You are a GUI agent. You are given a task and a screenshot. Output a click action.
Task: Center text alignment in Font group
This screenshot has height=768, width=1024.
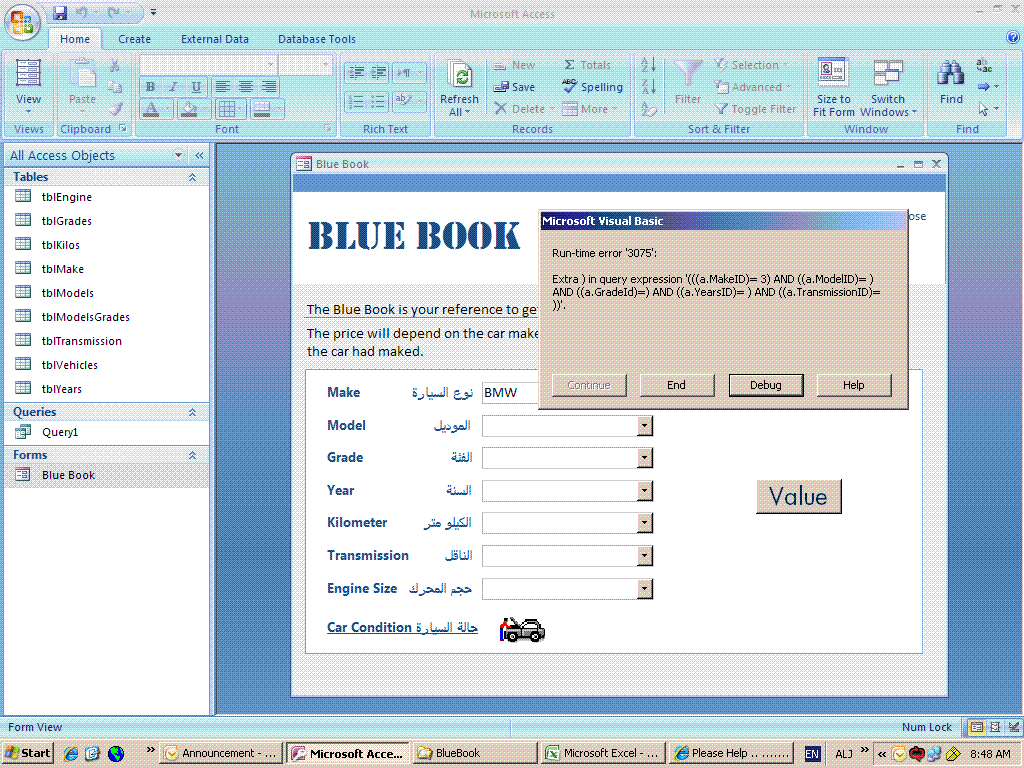(246, 87)
